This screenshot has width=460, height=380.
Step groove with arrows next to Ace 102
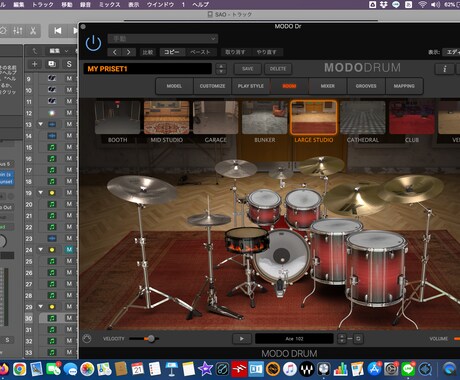[x=342, y=339]
